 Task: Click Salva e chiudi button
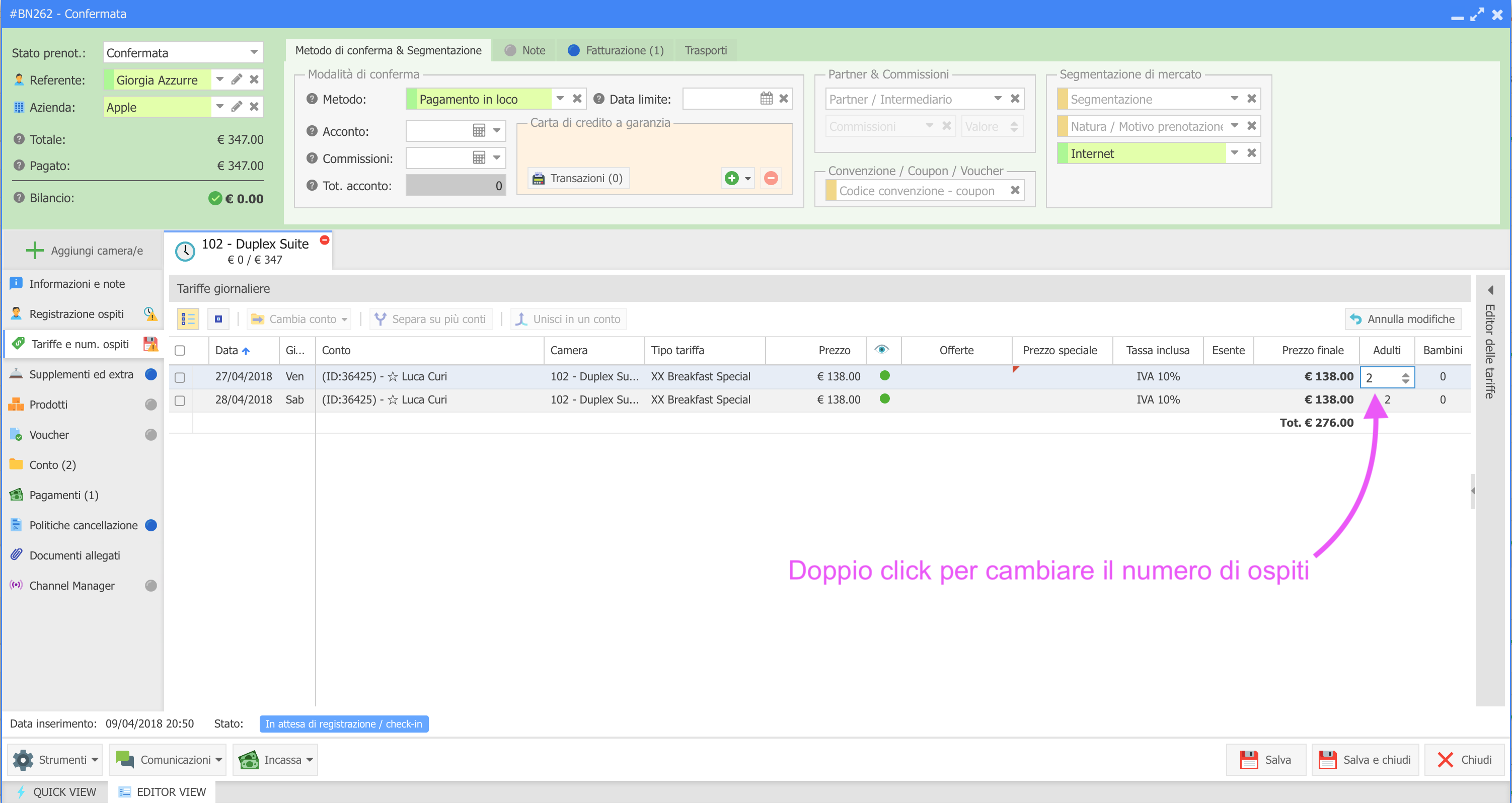[x=1365, y=760]
